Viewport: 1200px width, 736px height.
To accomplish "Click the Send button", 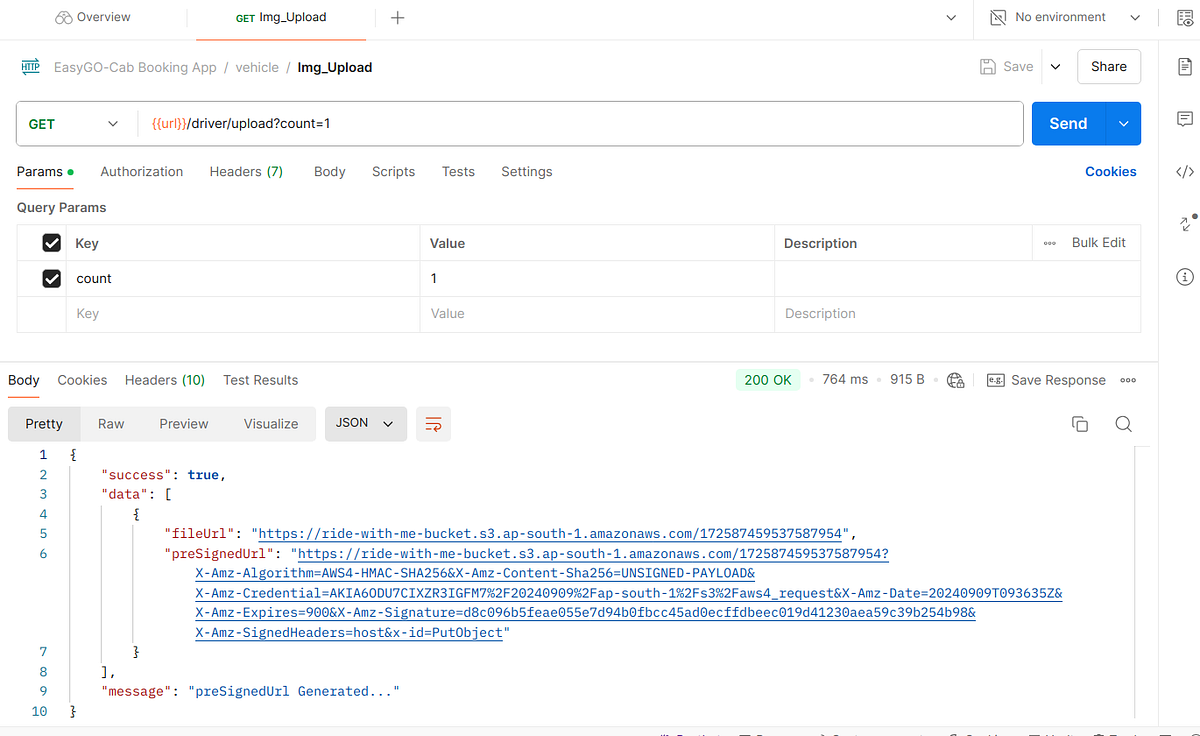I will 1067,123.
